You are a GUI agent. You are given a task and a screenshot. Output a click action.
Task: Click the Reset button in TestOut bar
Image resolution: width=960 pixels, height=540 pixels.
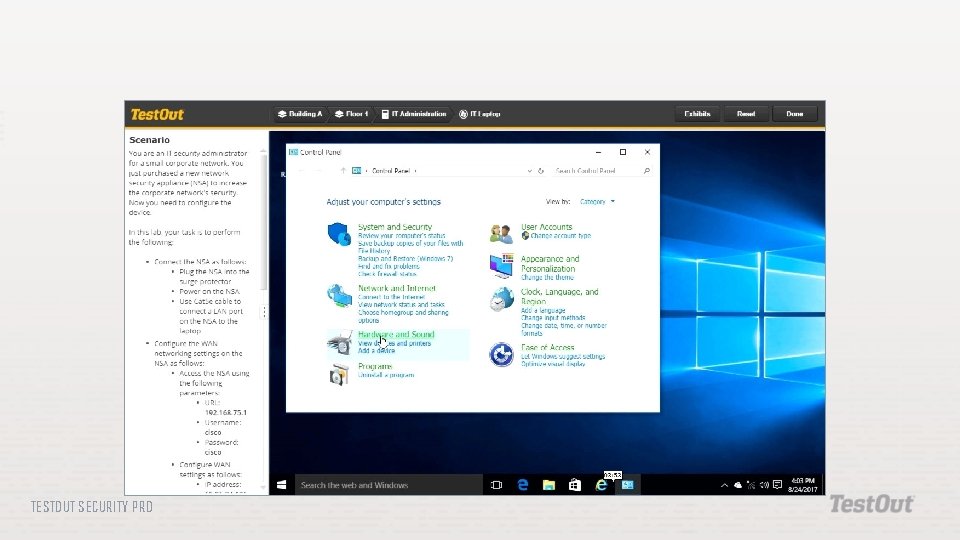click(x=746, y=114)
